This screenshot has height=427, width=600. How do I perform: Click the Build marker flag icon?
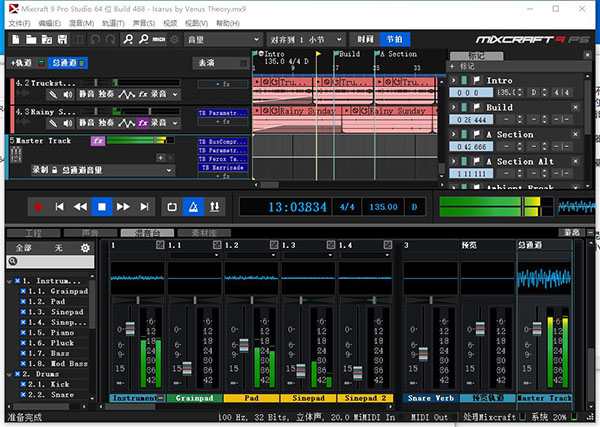point(476,107)
